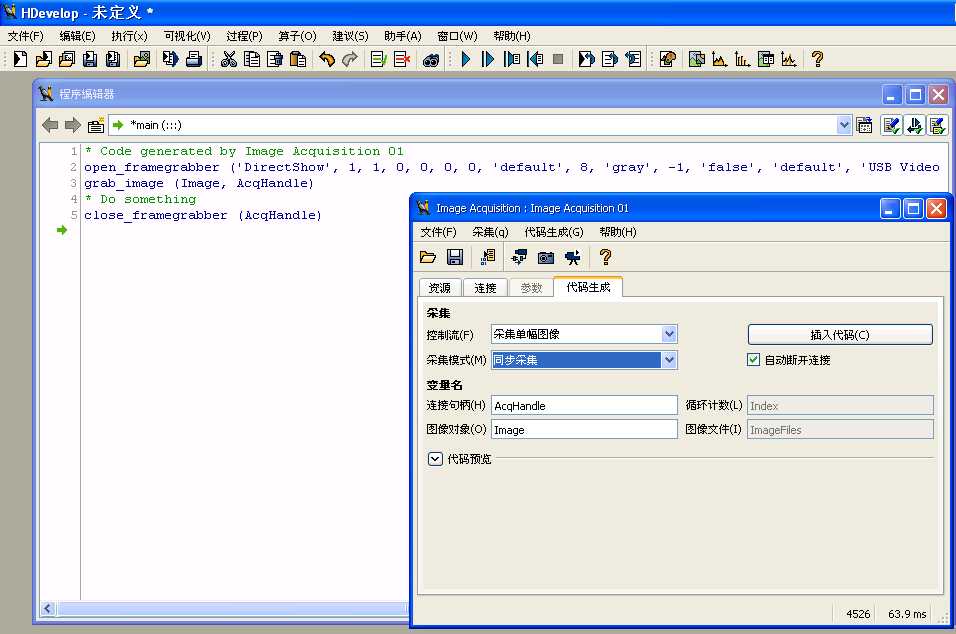Open the 建议(S) menu

point(350,36)
